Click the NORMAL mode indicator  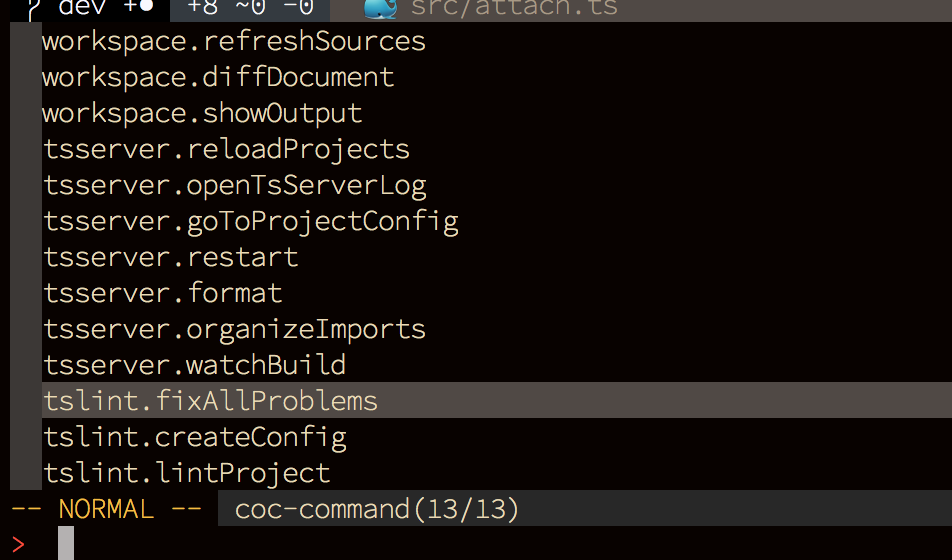pos(106,509)
